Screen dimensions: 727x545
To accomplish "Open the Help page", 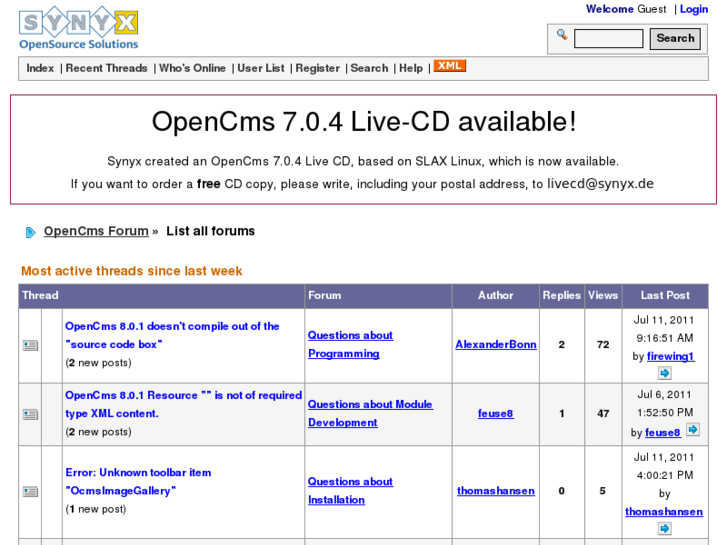I will 411,68.
